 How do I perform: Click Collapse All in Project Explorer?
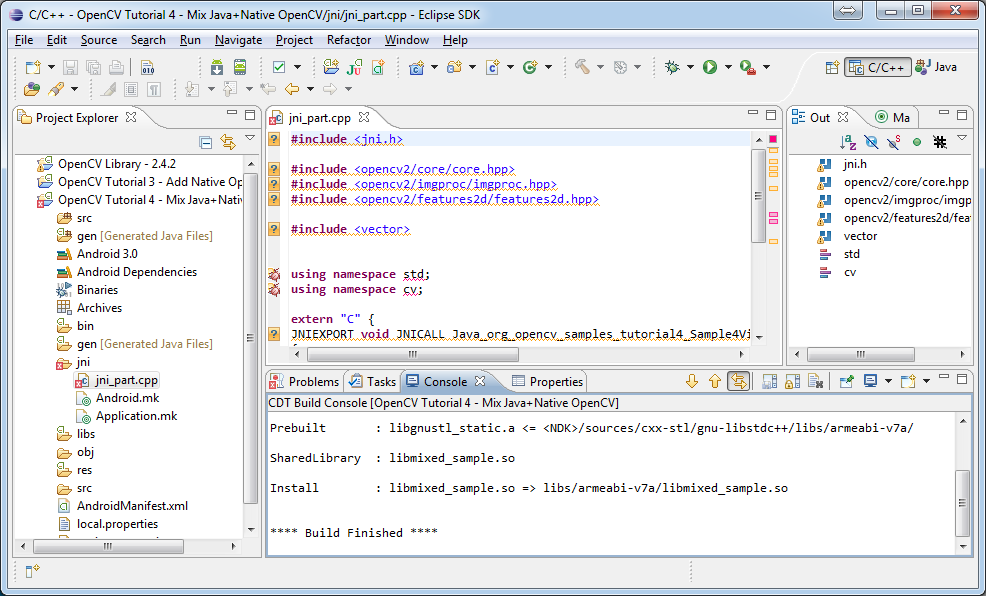pos(205,142)
